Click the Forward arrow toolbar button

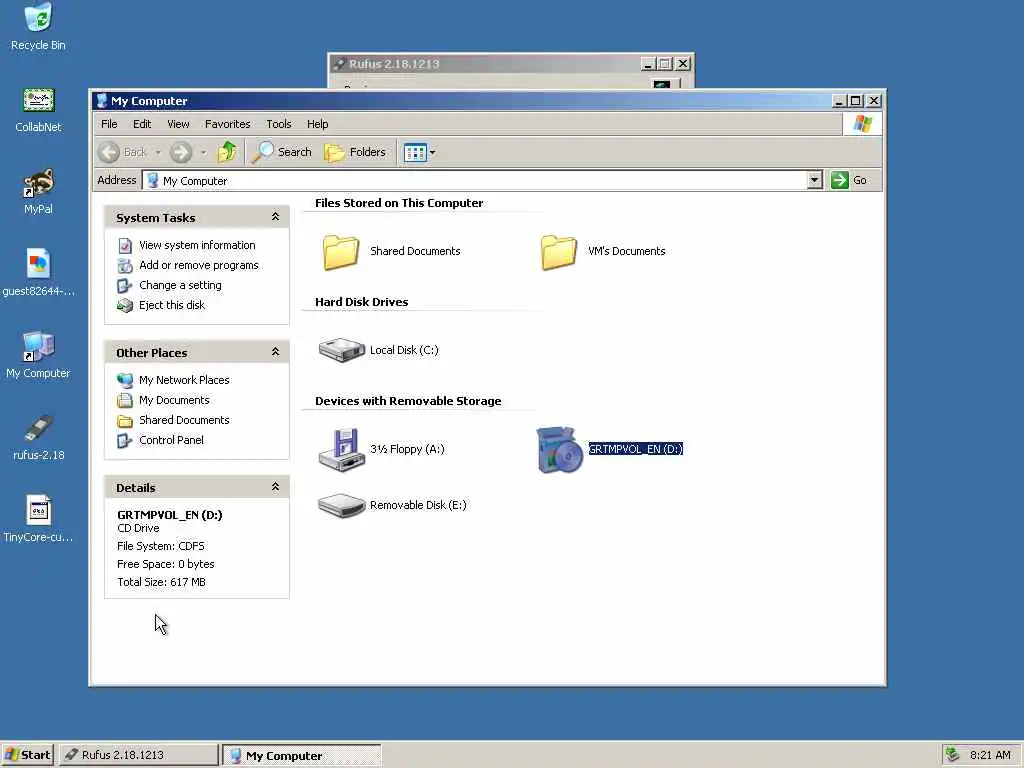pos(181,152)
